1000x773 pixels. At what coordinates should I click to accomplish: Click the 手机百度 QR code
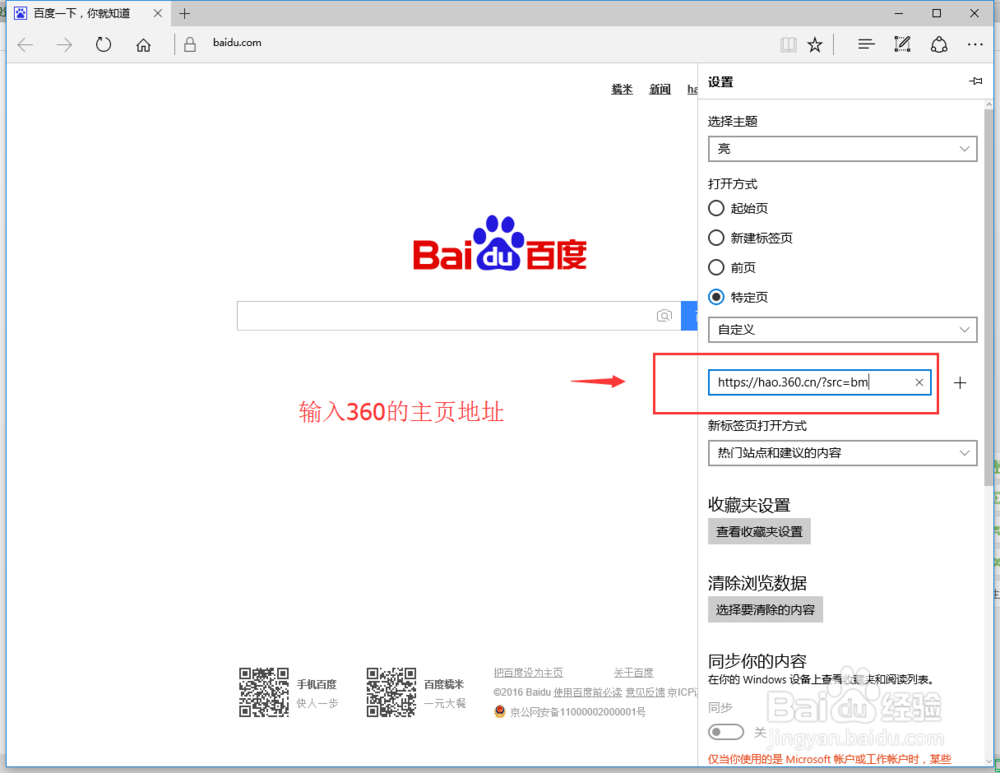click(x=264, y=693)
